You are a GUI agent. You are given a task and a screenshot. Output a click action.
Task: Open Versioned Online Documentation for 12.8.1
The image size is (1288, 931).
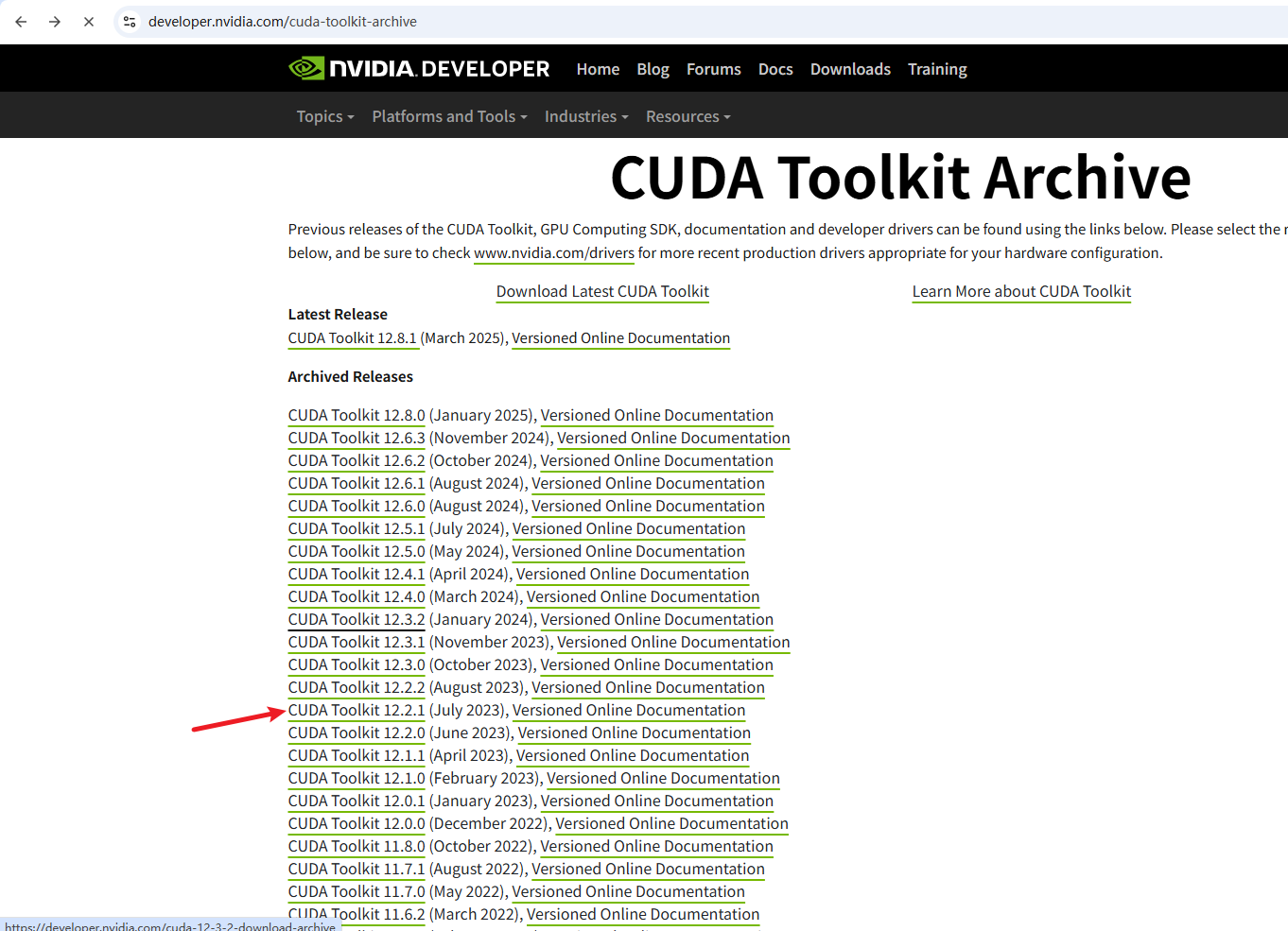[620, 338]
